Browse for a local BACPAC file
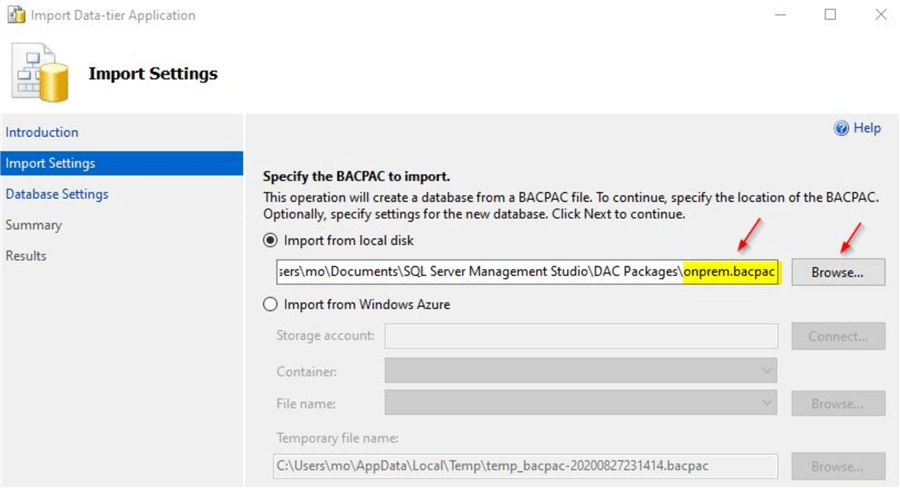Screen dimensions: 900x488 (838, 272)
